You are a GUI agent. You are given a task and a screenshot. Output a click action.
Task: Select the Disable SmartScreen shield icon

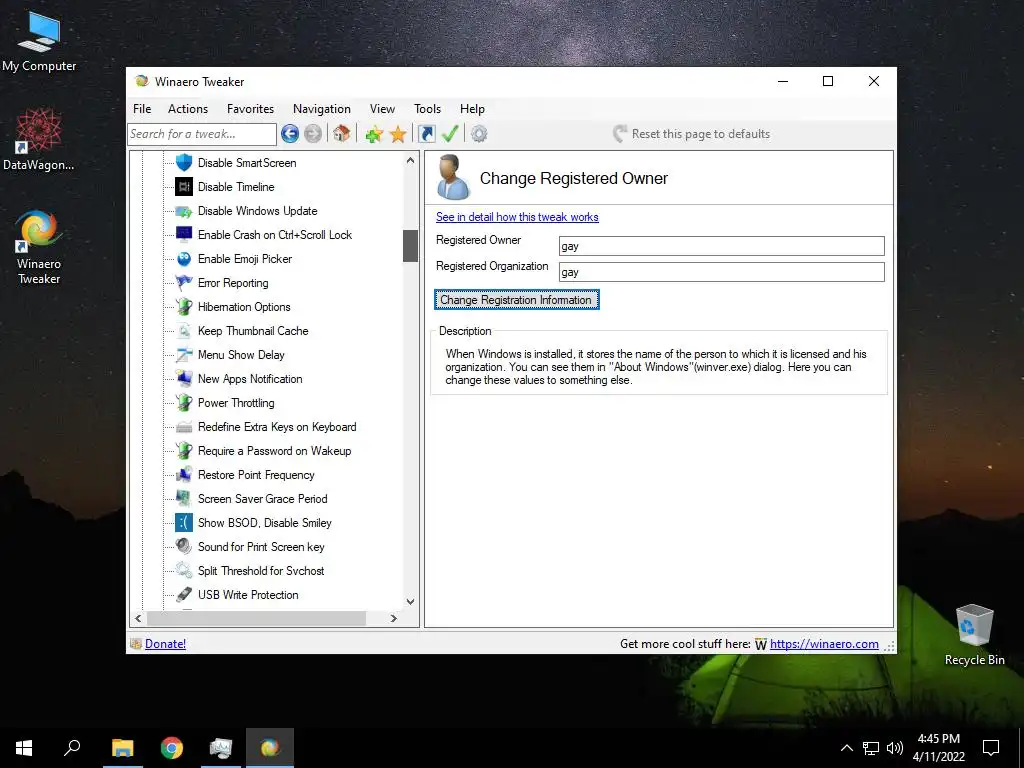184,163
